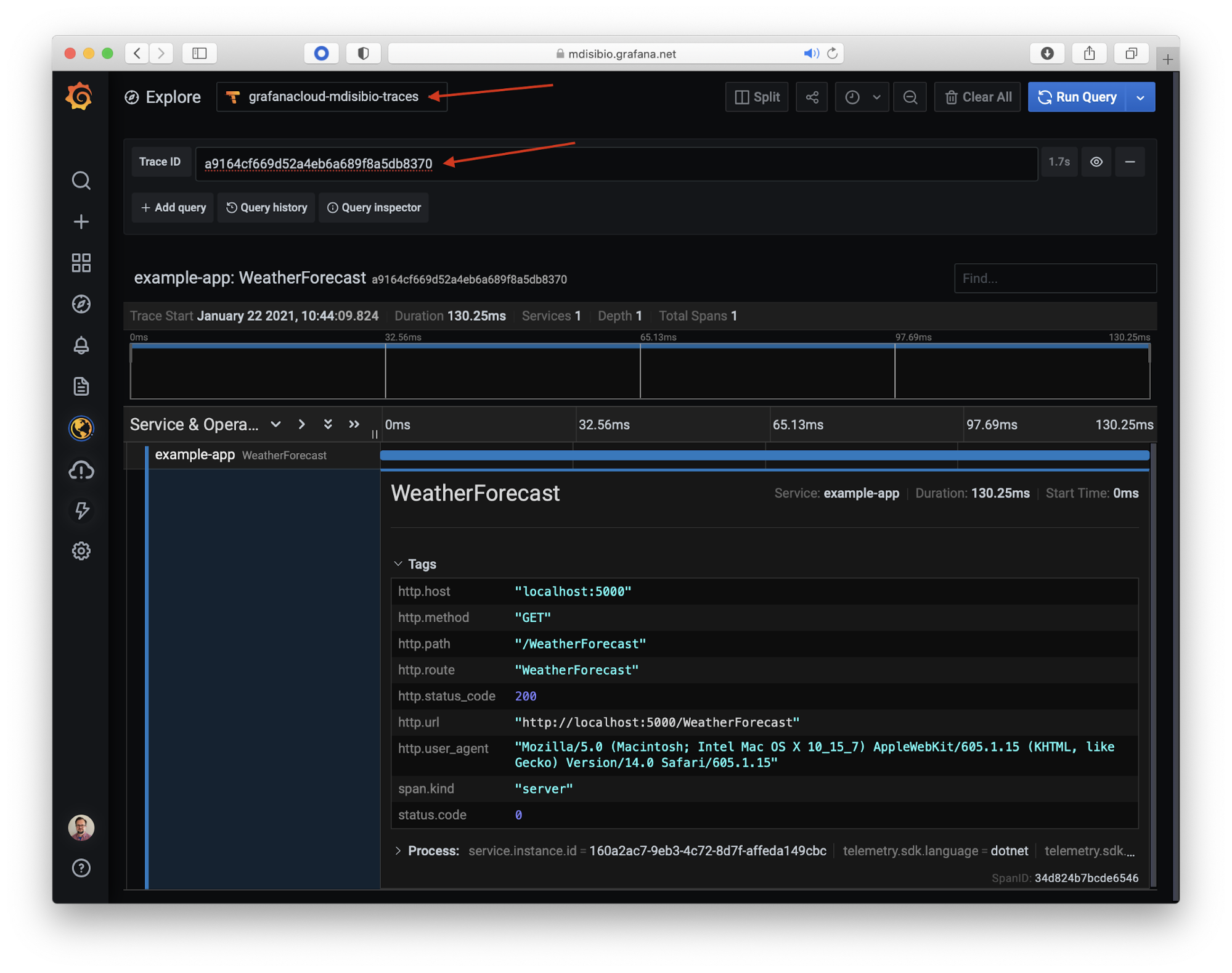Open the Grafana home logo

click(x=80, y=97)
